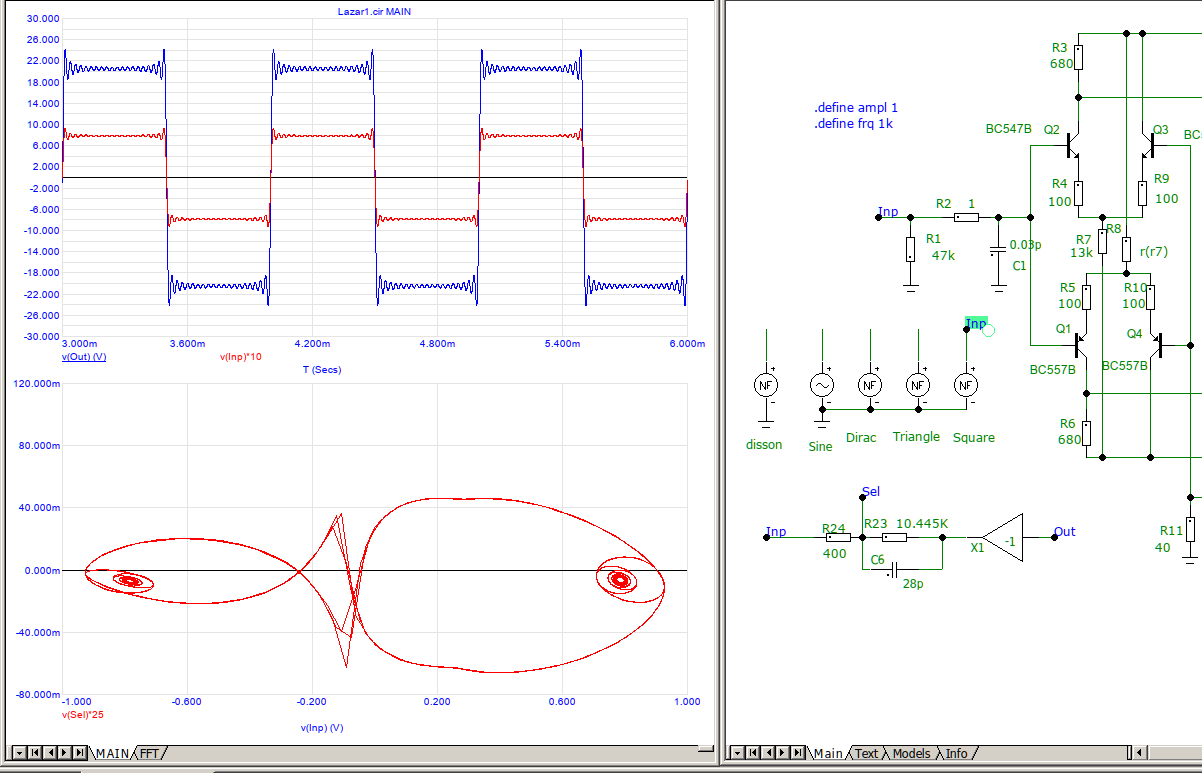This screenshot has width=1202, height=773.
Task: Select resistor R23 symbol
Action: (x=894, y=538)
